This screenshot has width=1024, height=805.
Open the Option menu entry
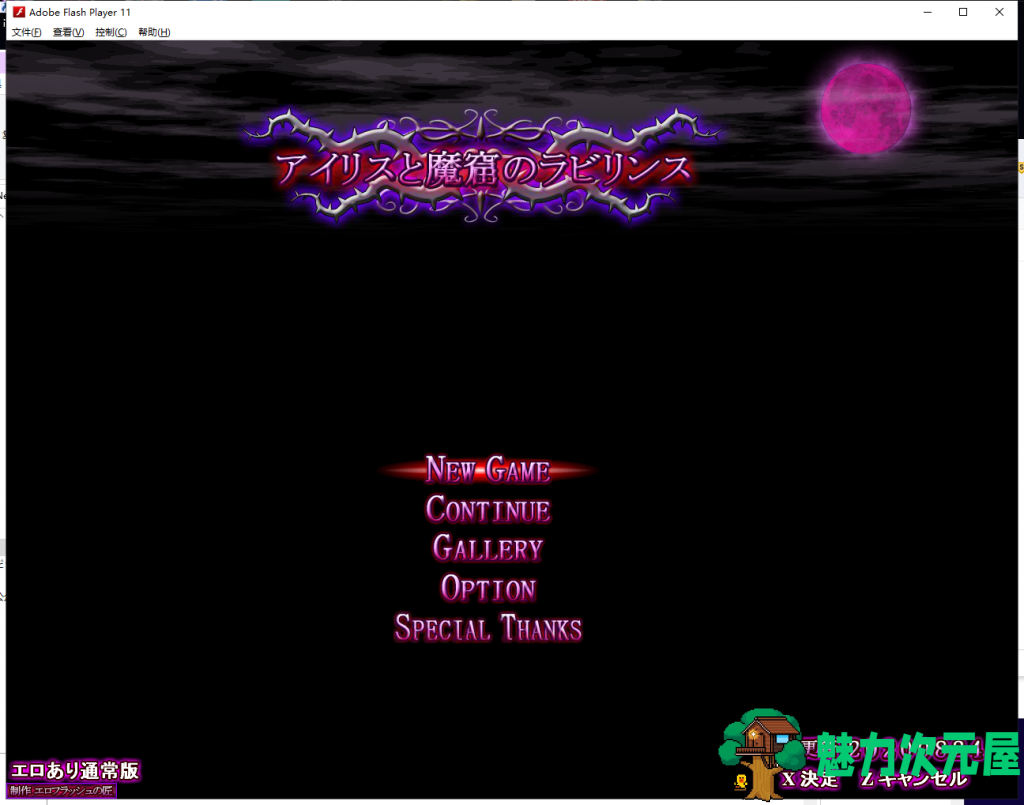click(488, 588)
